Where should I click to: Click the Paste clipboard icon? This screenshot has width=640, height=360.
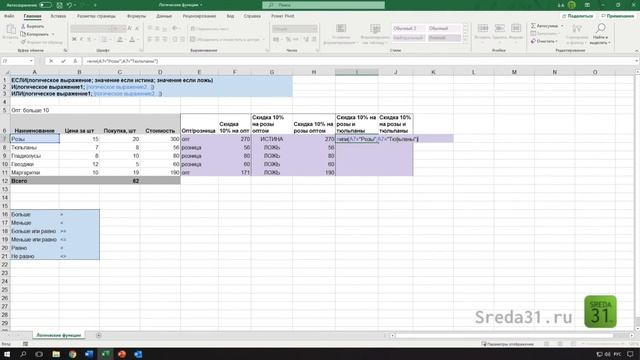pos(11,29)
